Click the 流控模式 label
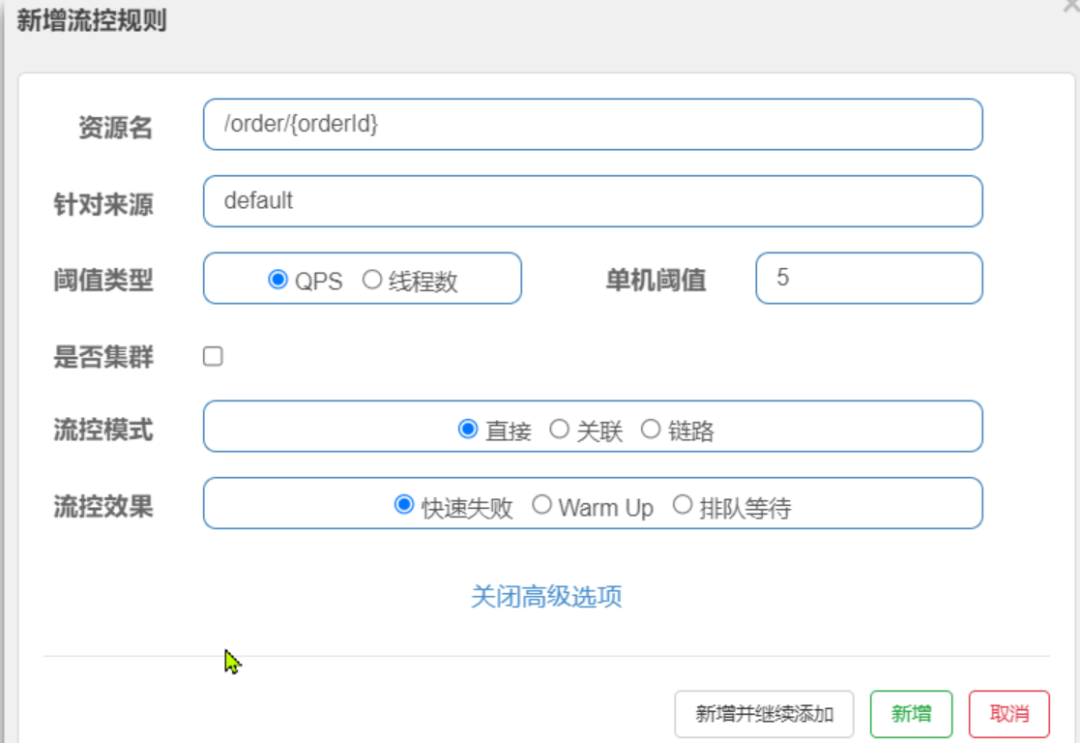This screenshot has height=743, width=1080. pyautogui.click(x=103, y=430)
